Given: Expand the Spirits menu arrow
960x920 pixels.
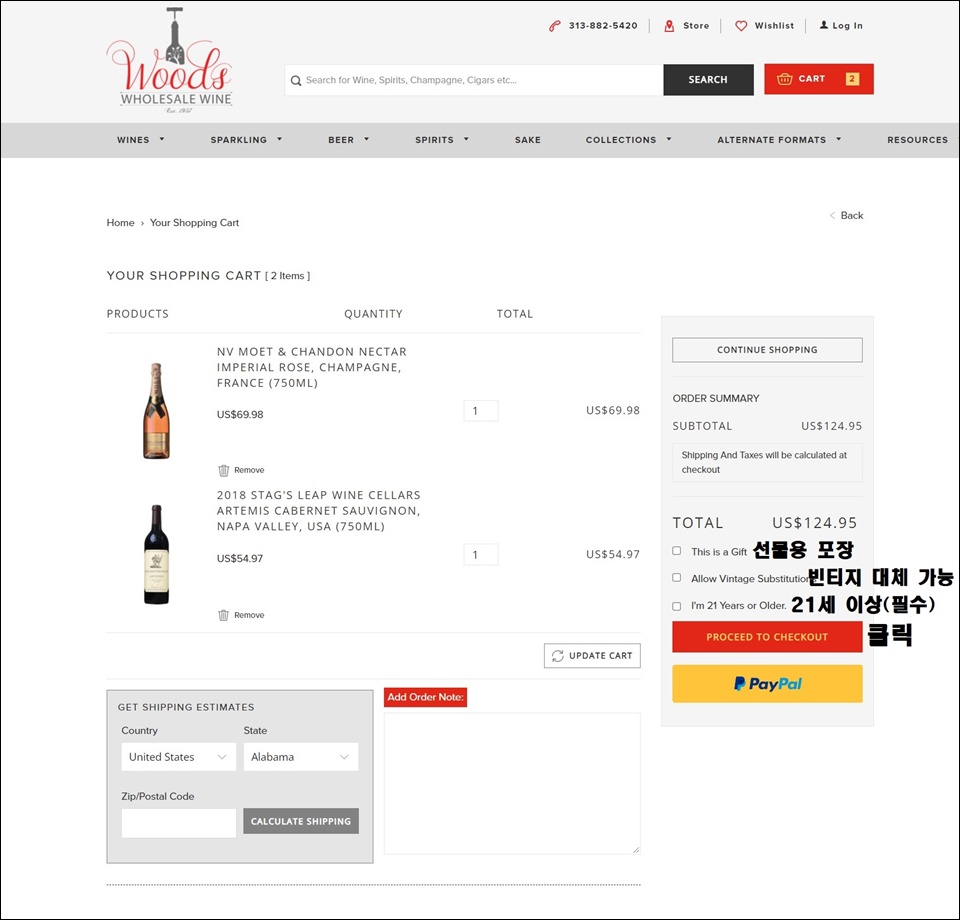Looking at the screenshot, I should [x=467, y=140].
